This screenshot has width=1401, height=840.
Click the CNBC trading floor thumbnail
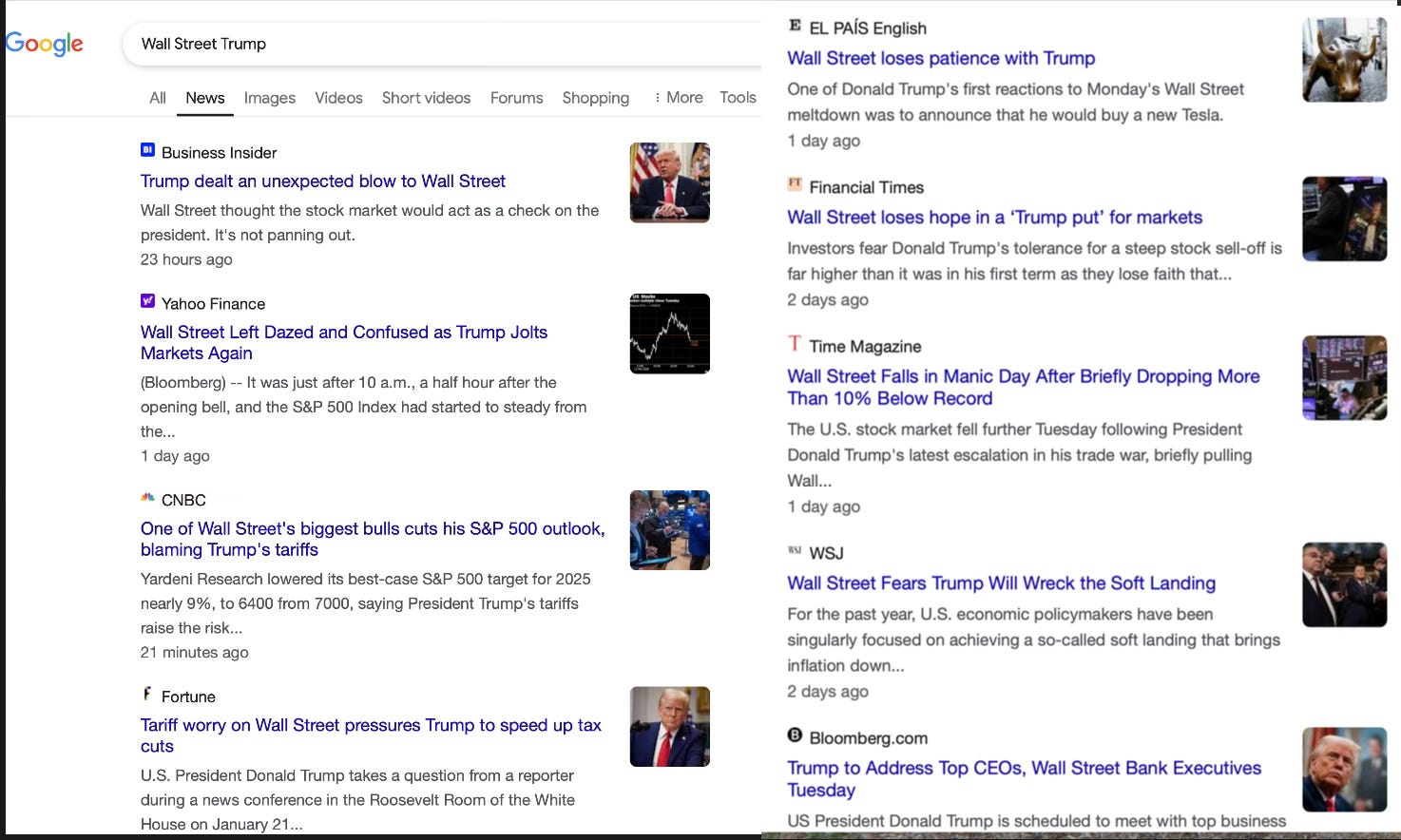[x=670, y=530]
